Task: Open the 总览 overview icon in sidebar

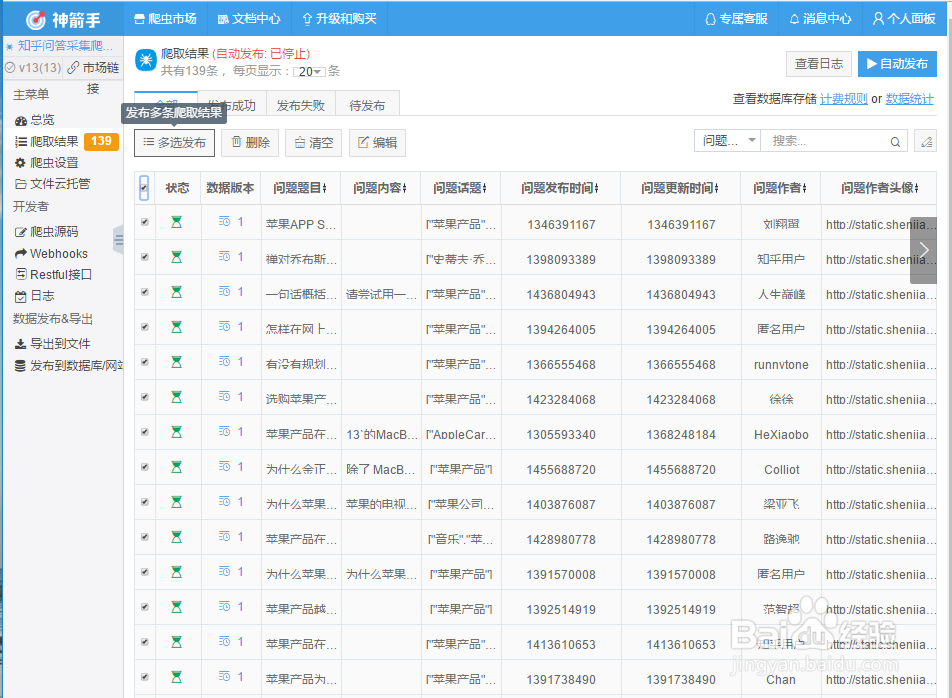Action: pyautogui.click(x=22, y=120)
